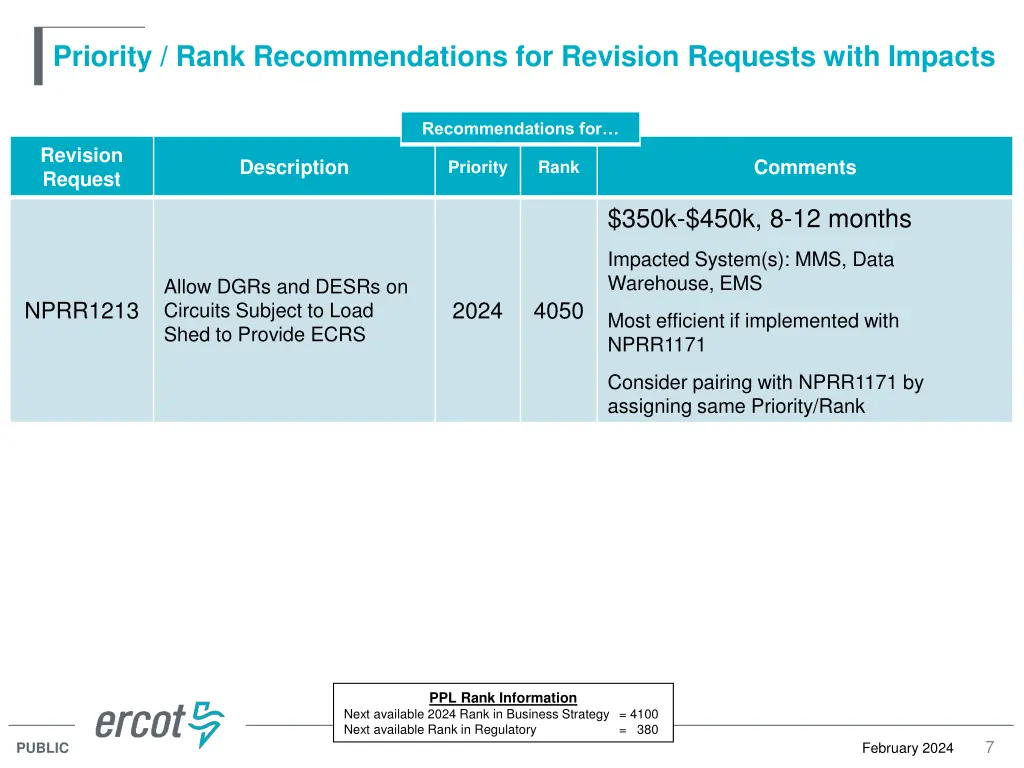Select the 'Revision Request' column header
Screen dimensions: 1024x768
[x=82, y=167]
